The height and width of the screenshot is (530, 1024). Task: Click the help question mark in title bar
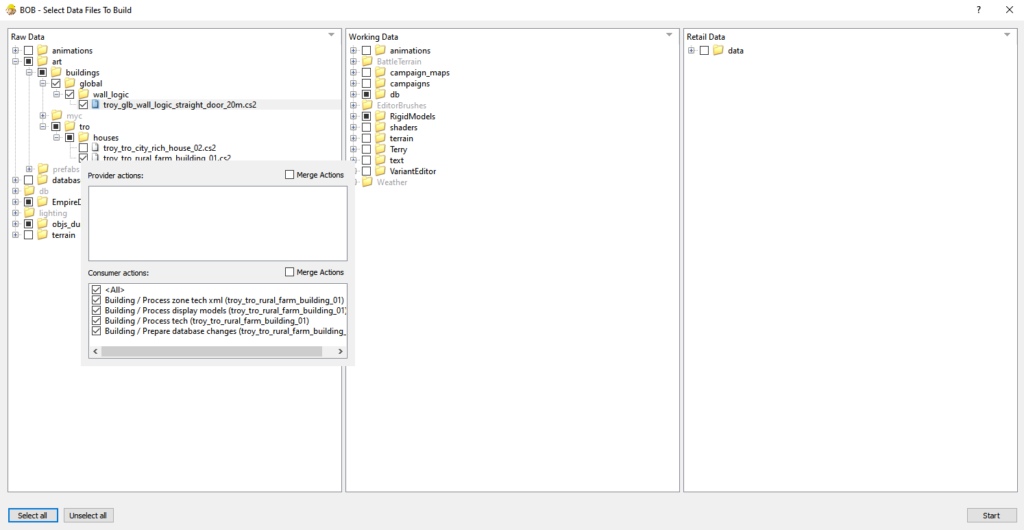(978, 10)
